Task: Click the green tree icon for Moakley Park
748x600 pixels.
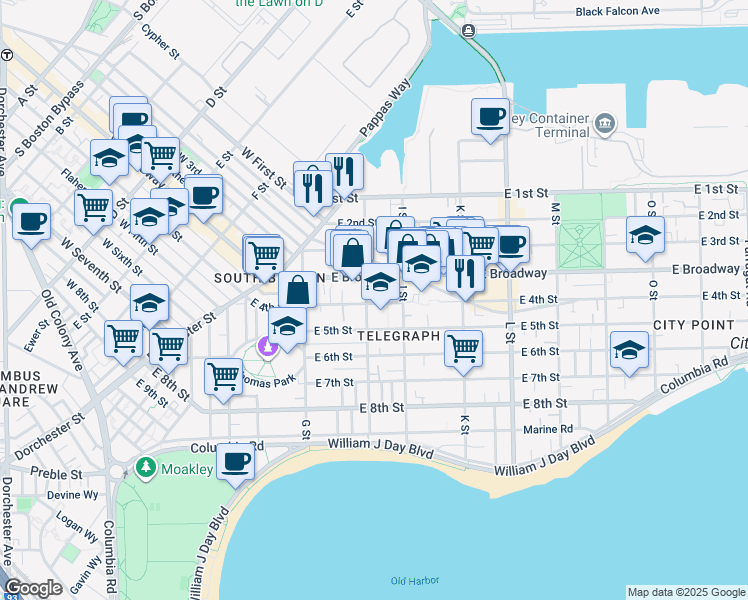Action: point(146,467)
